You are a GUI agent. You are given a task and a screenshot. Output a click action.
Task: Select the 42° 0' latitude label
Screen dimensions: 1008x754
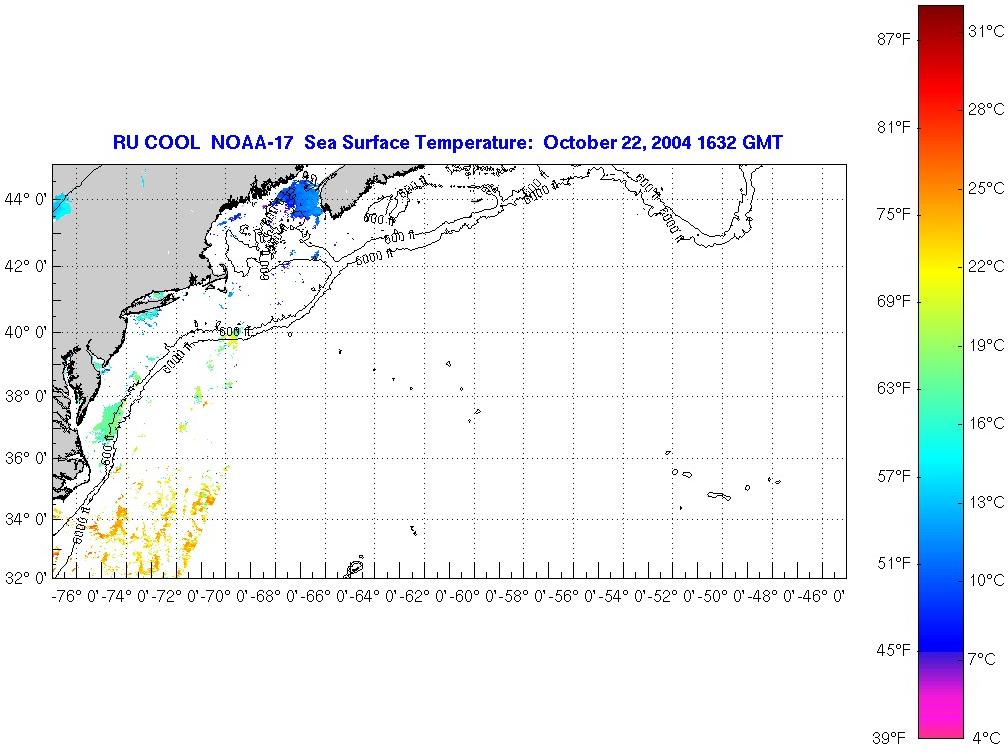[x=25, y=266]
